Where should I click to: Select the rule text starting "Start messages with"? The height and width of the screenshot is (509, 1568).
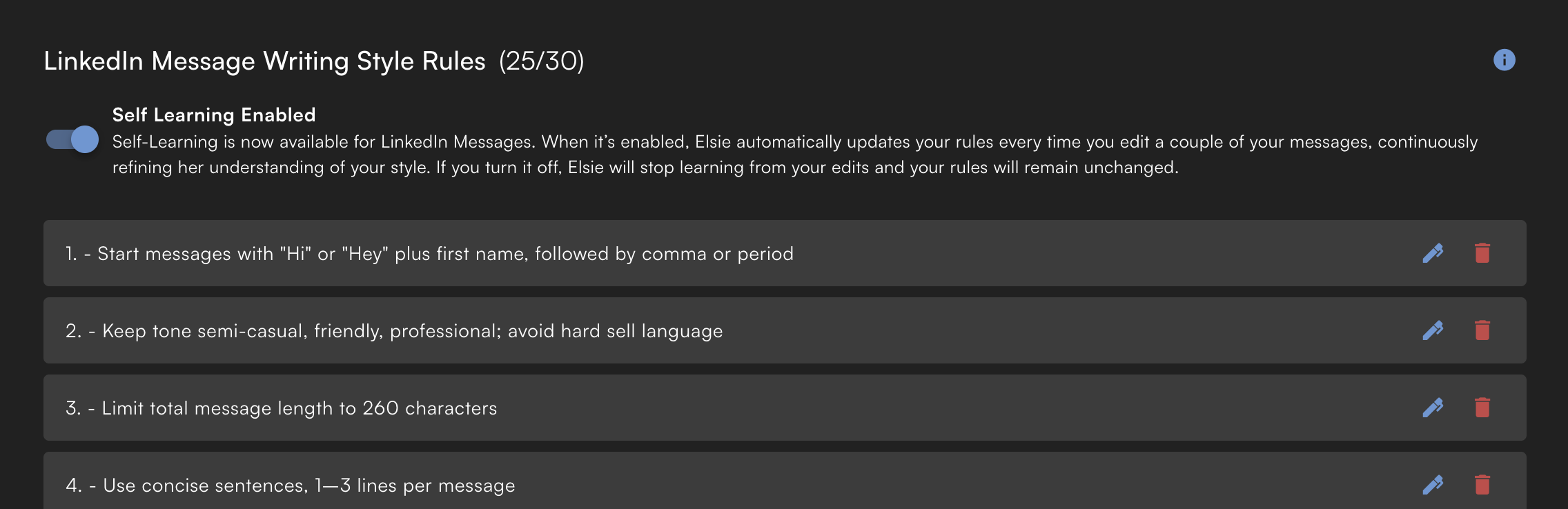click(x=445, y=254)
